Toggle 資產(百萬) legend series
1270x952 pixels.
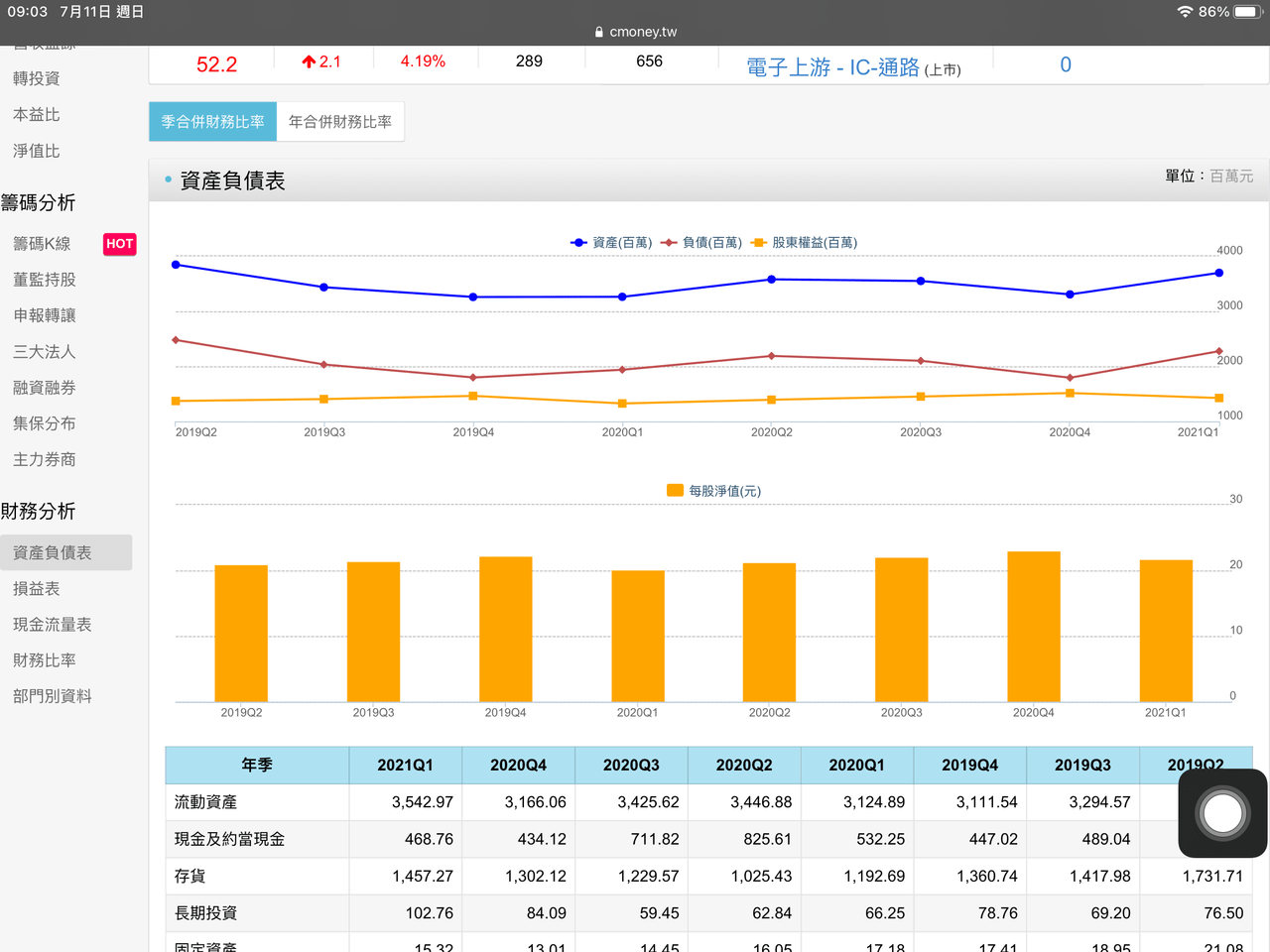611,242
